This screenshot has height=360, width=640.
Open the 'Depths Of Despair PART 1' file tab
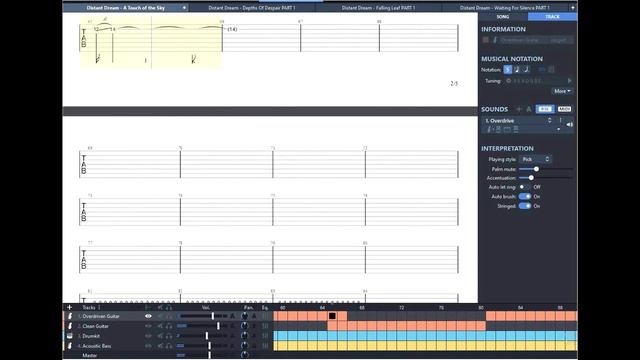(x=251, y=8)
